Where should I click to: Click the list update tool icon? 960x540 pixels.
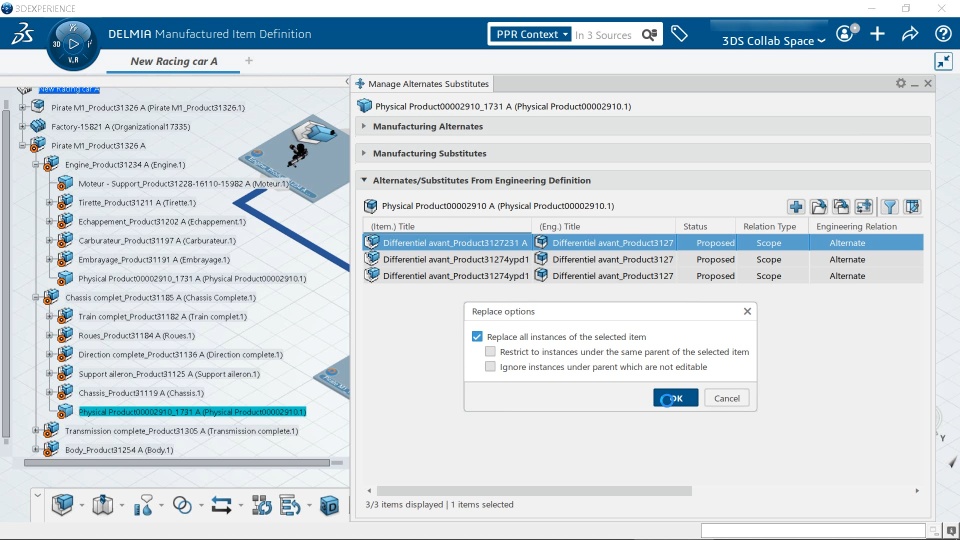290,504
